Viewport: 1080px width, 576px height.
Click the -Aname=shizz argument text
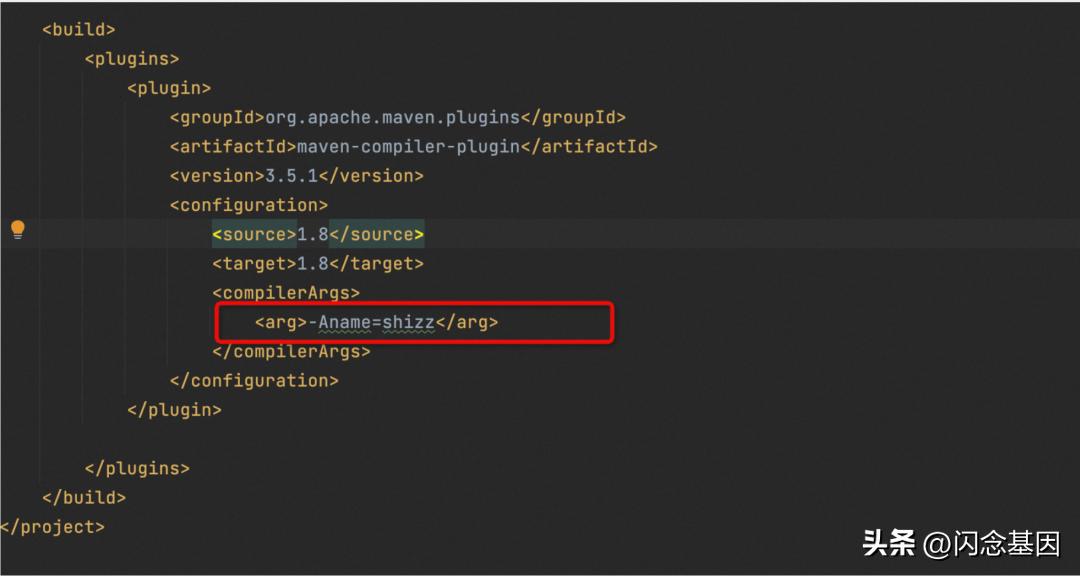click(x=371, y=322)
